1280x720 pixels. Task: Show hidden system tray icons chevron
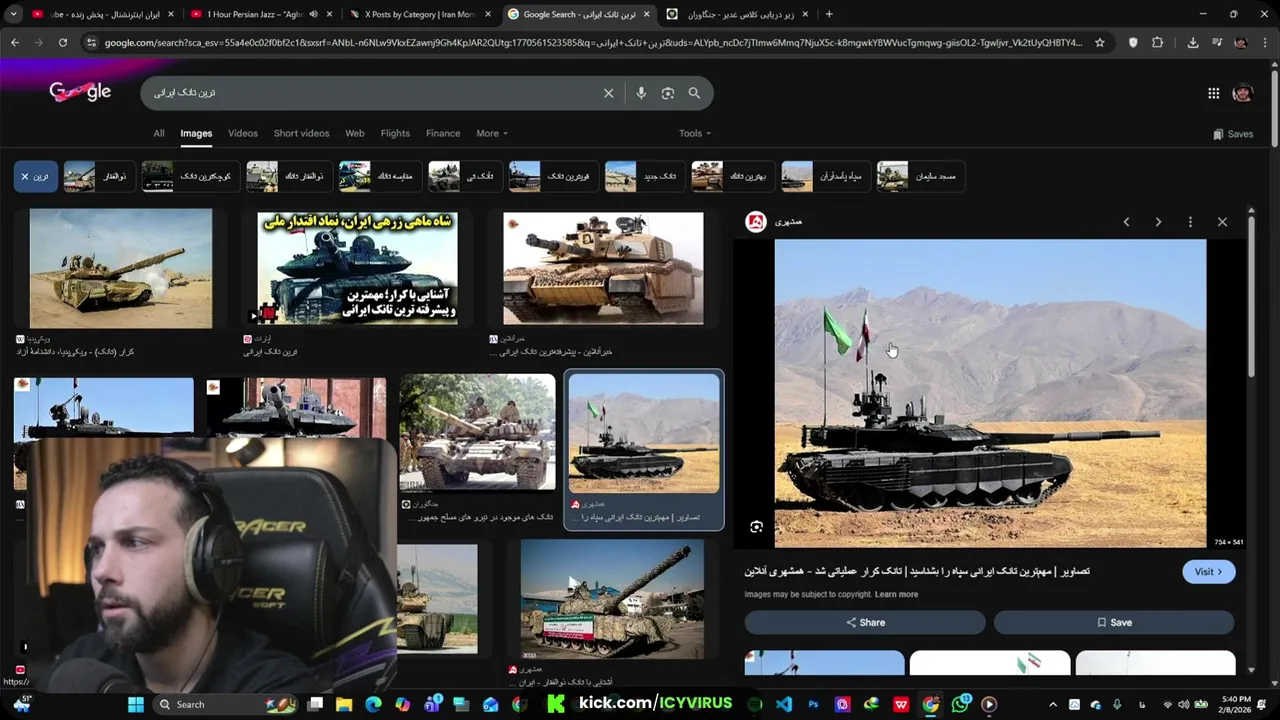[x=1053, y=704]
